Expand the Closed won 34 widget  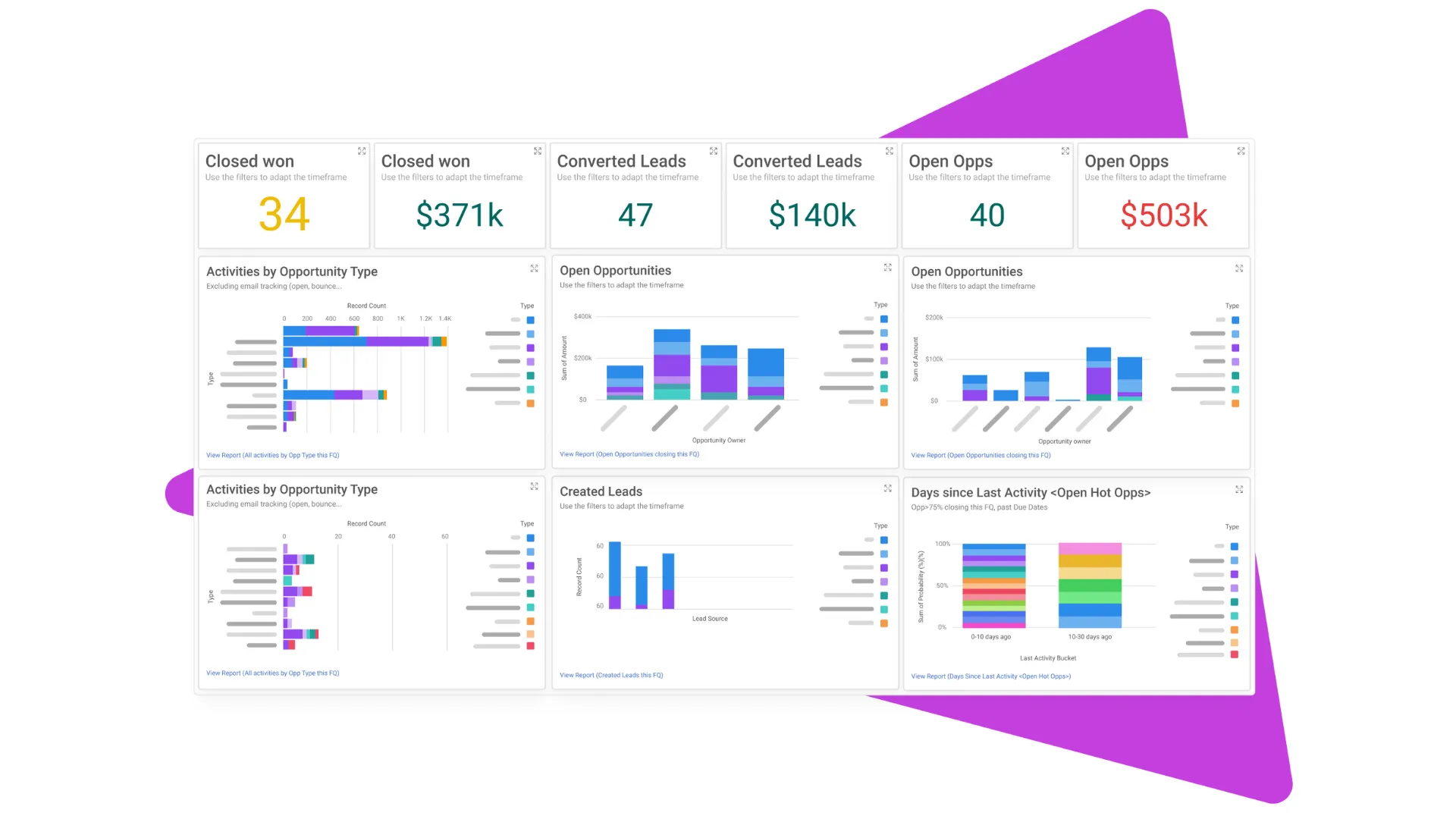[362, 151]
